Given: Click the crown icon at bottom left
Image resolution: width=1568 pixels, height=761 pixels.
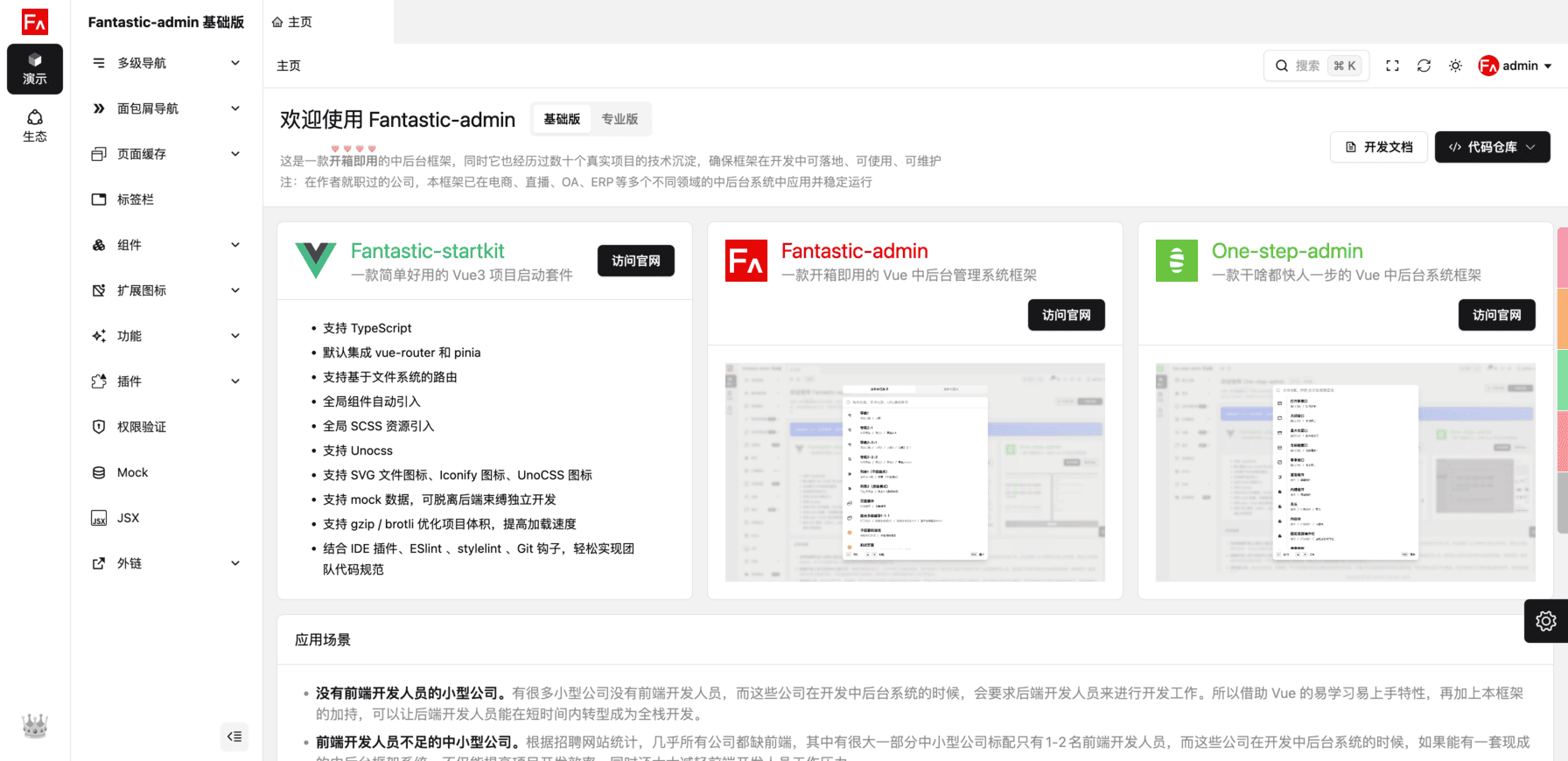Looking at the screenshot, I should 35,726.
